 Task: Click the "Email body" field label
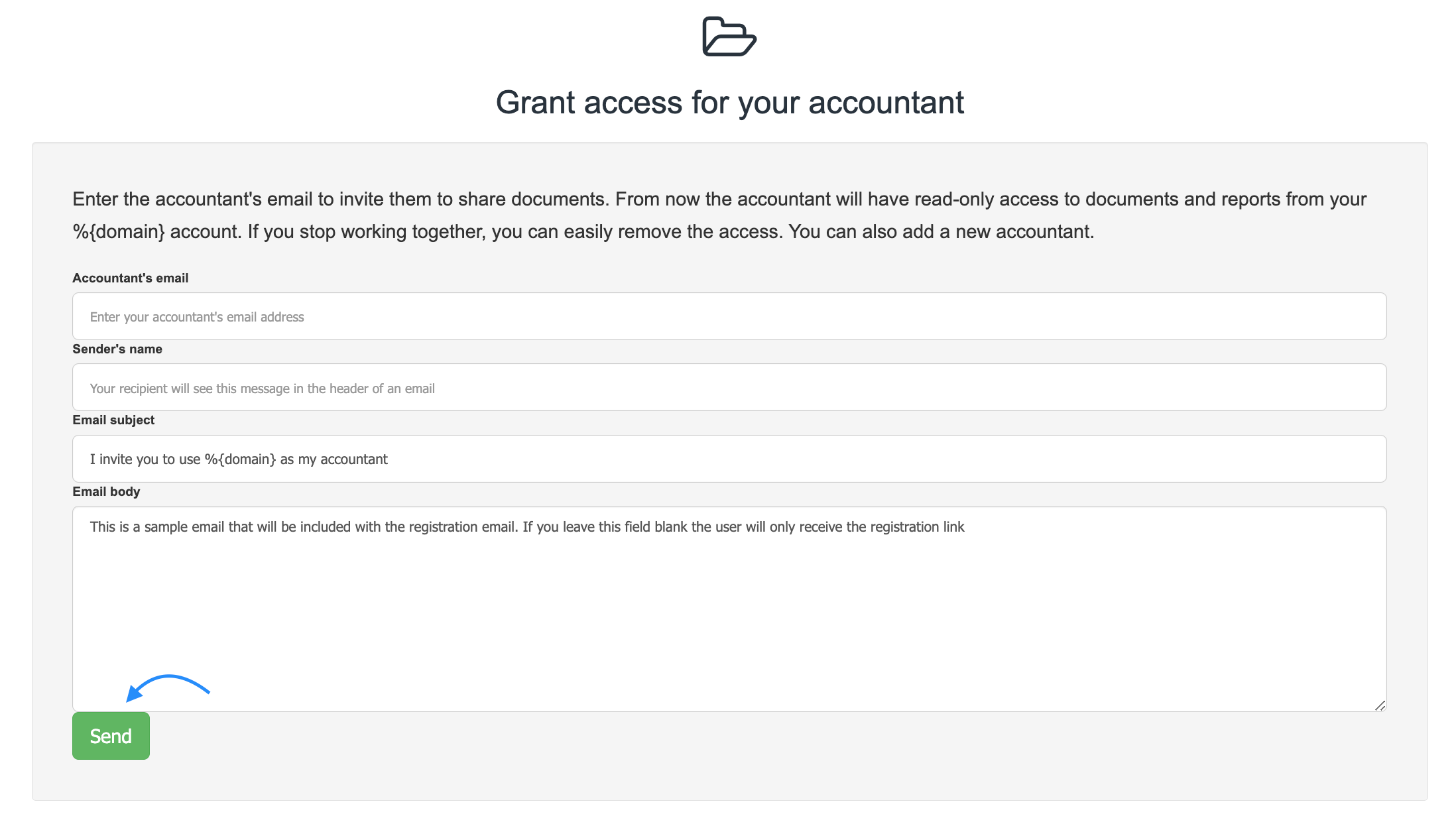[x=106, y=491]
